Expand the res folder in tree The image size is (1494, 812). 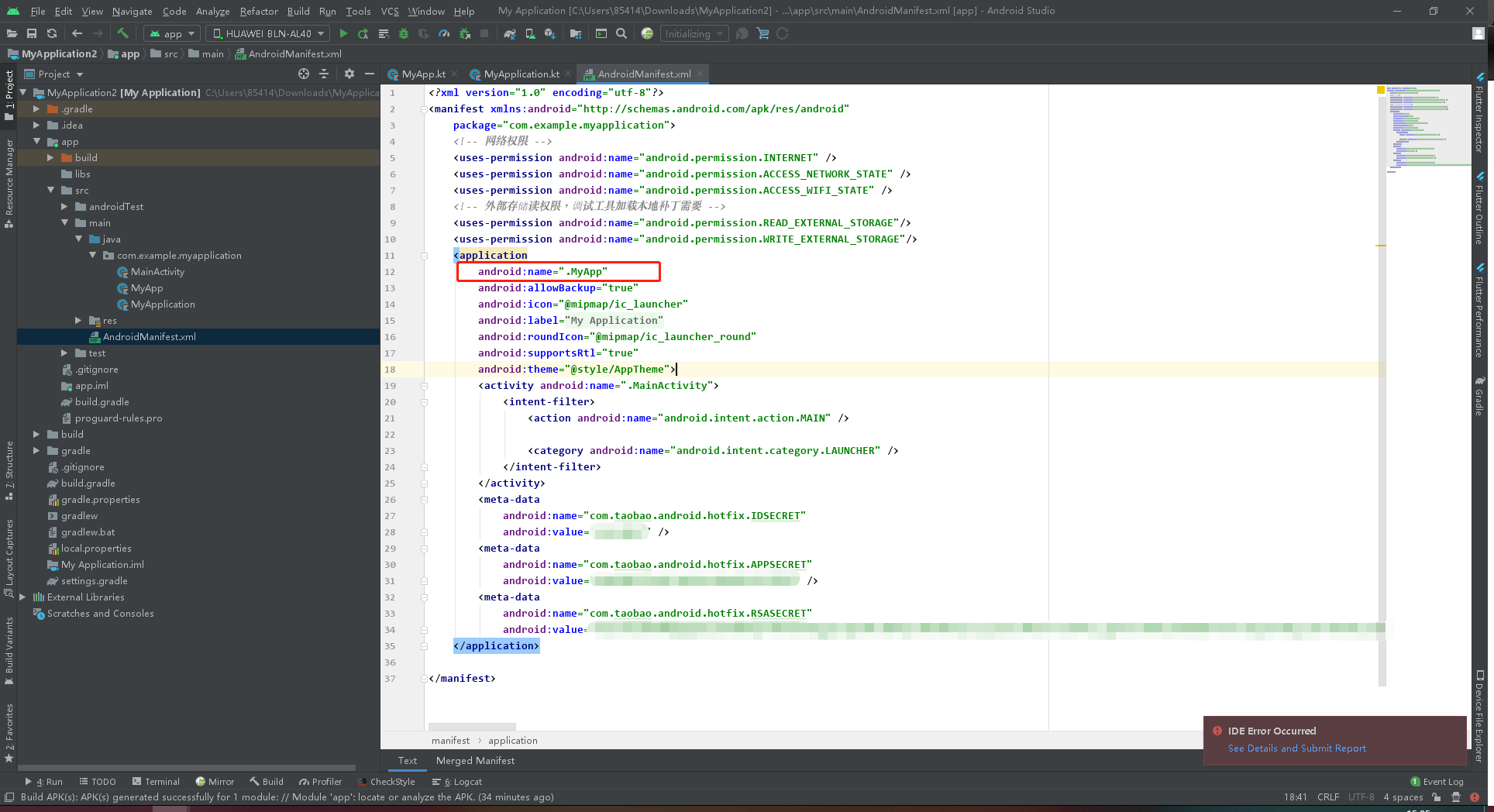pos(78,321)
